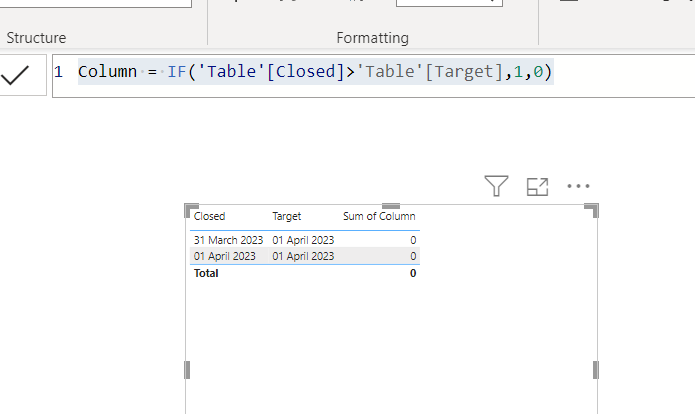The height and width of the screenshot is (414, 695).
Task: Sort by the Closed column header
Action: [x=210, y=216]
